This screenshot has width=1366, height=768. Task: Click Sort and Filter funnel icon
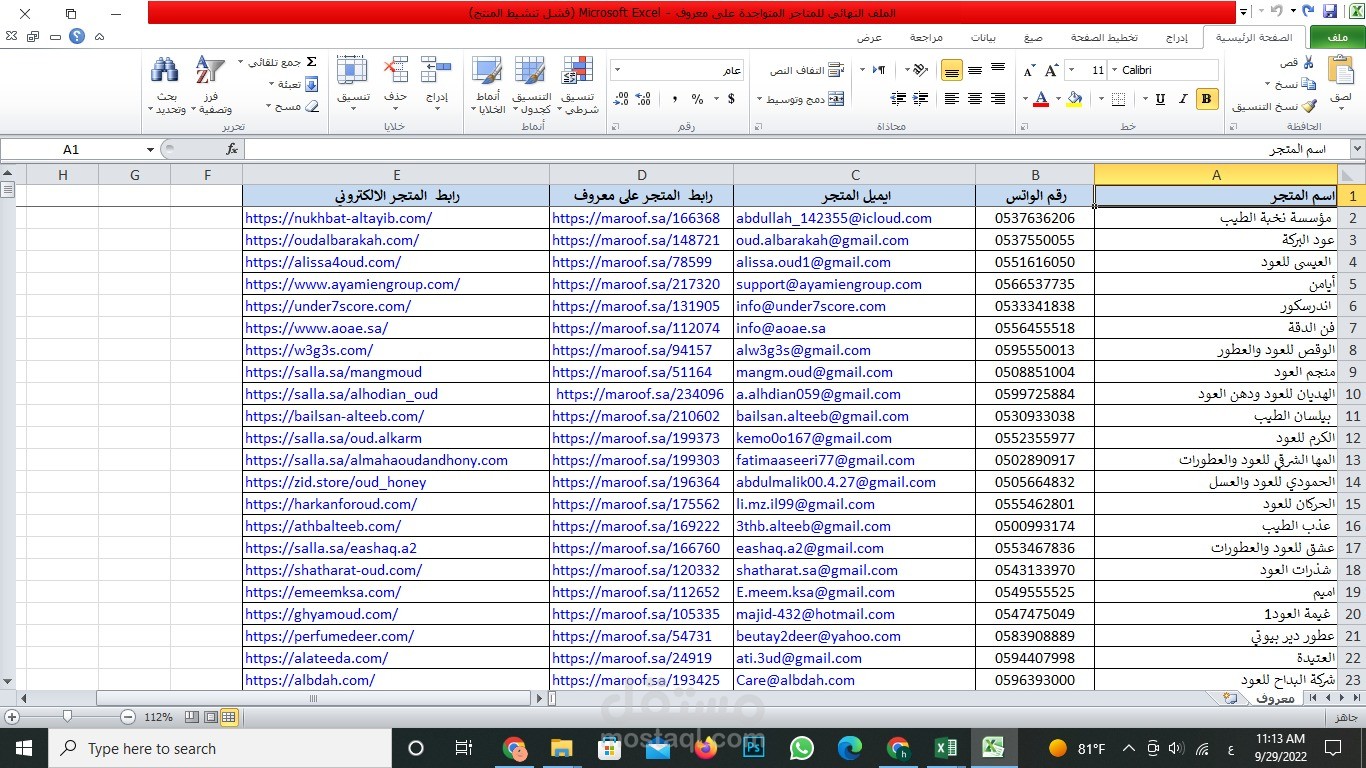tap(210, 71)
